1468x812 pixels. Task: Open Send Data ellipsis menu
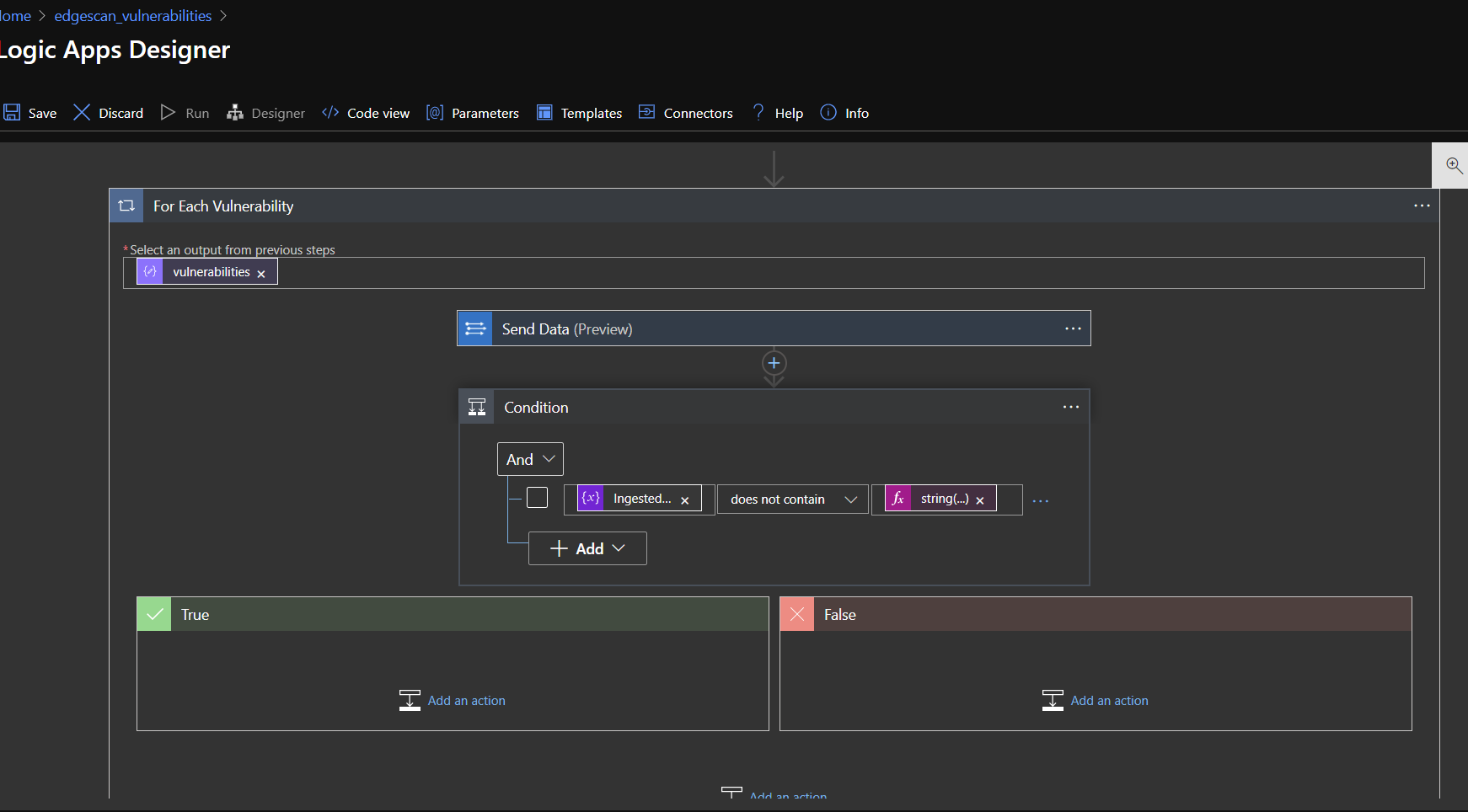click(x=1073, y=329)
